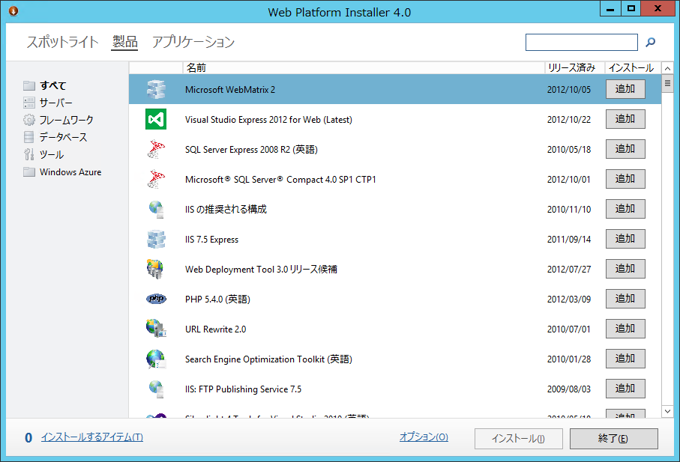Click the SQL Server Compact 4.0 icon
The height and width of the screenshot is (462, 680).
pyautogui.click(x=156, y=179)
